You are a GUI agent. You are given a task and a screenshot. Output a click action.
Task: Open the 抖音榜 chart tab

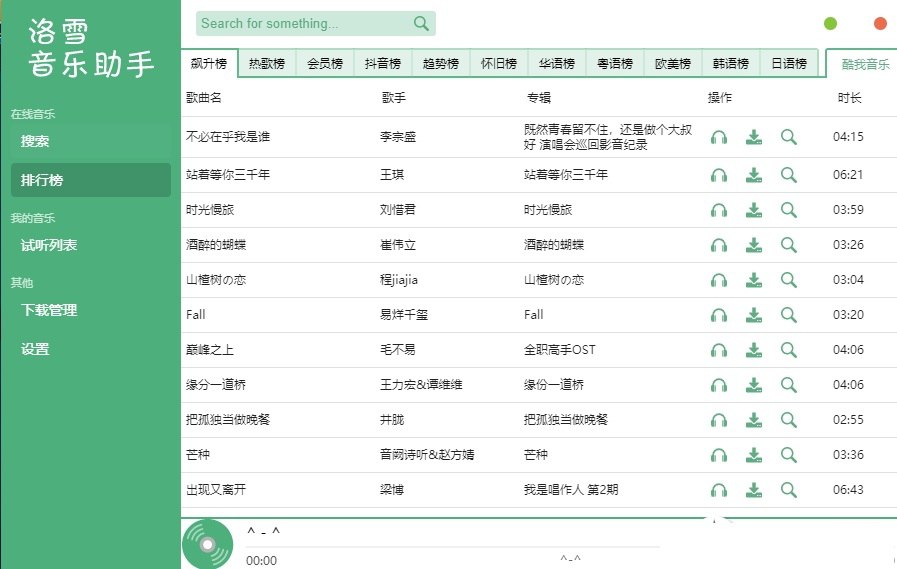point(383,64)
